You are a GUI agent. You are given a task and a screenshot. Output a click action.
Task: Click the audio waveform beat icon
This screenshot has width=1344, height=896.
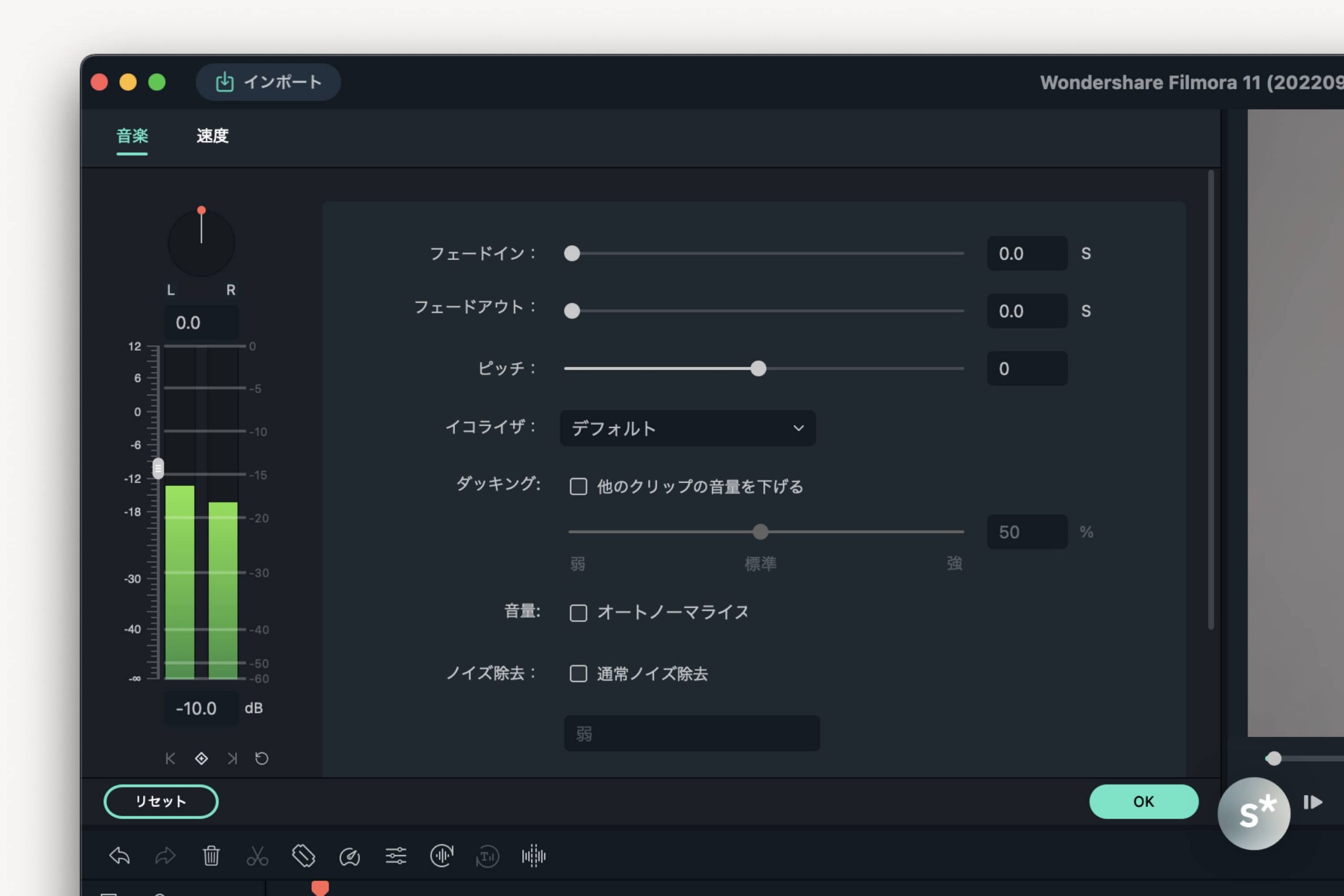[533, 856]
